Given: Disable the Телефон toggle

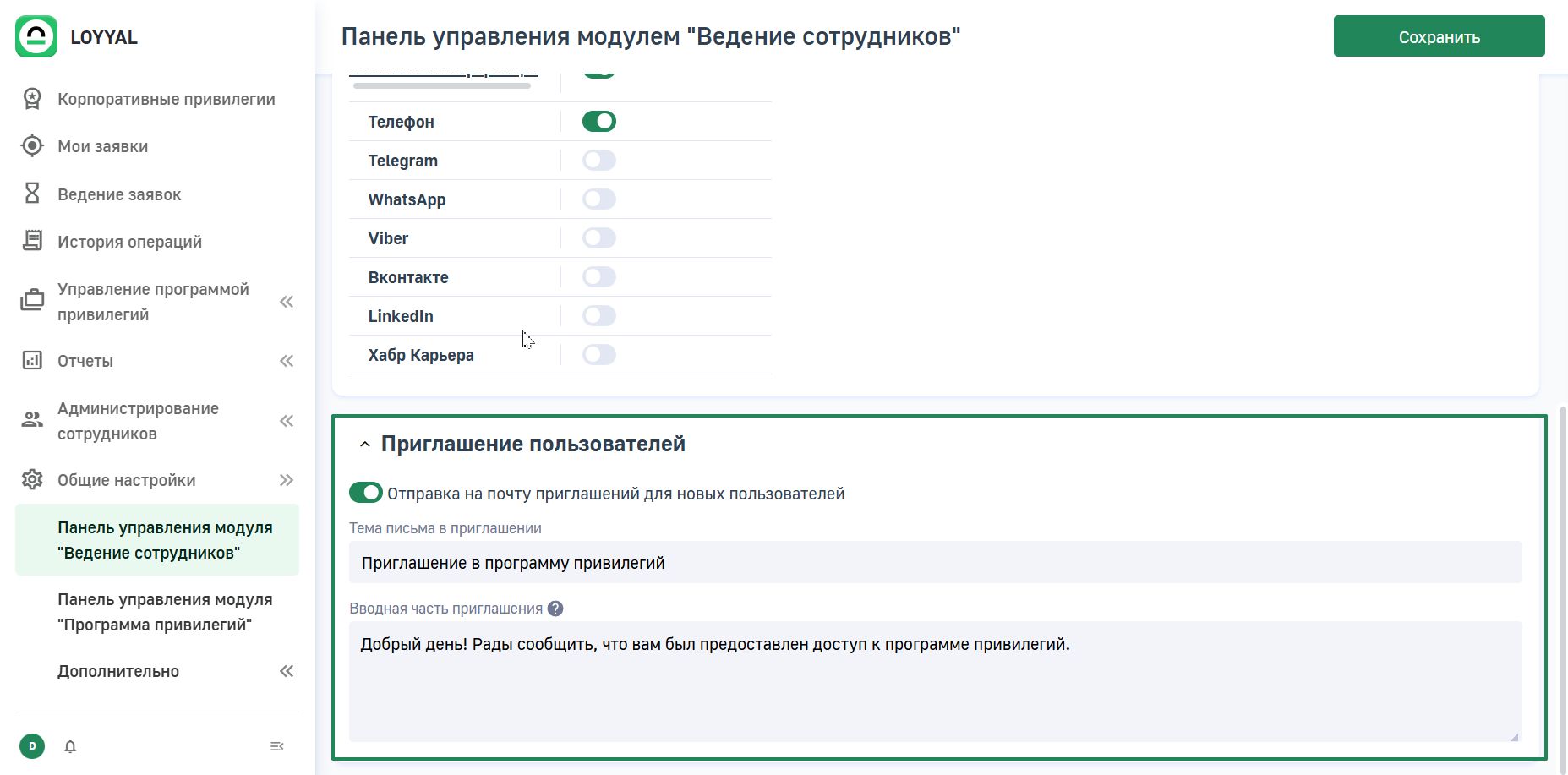Looking at the screenshot, I should (x=598, y=122).
